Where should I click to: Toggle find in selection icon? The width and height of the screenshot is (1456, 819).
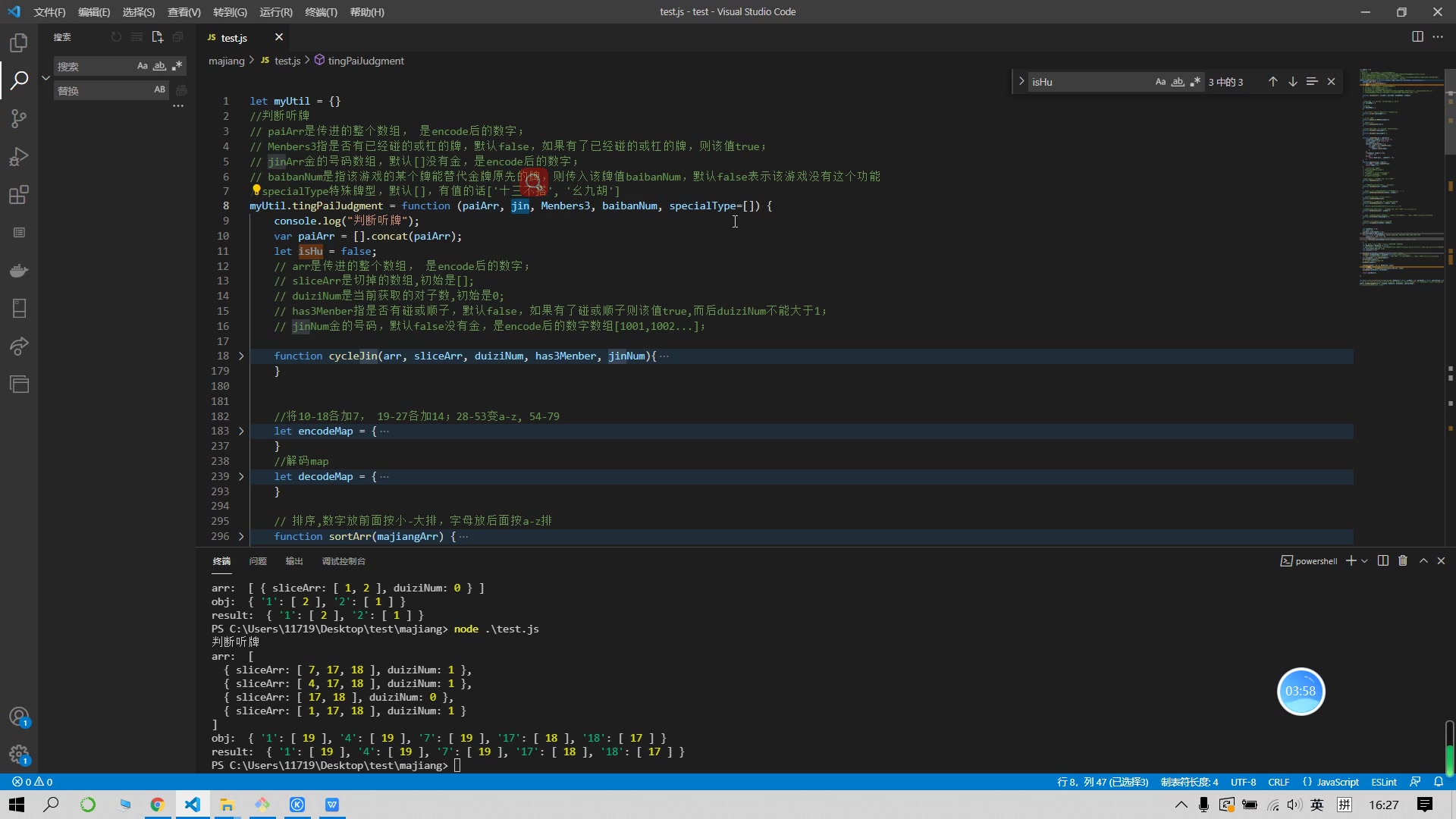click(1312, 82)
